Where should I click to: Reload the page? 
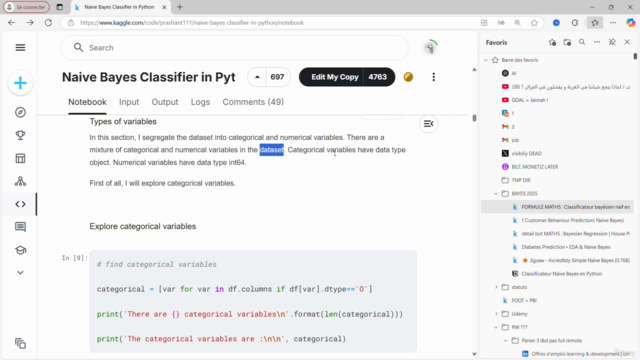48,23
